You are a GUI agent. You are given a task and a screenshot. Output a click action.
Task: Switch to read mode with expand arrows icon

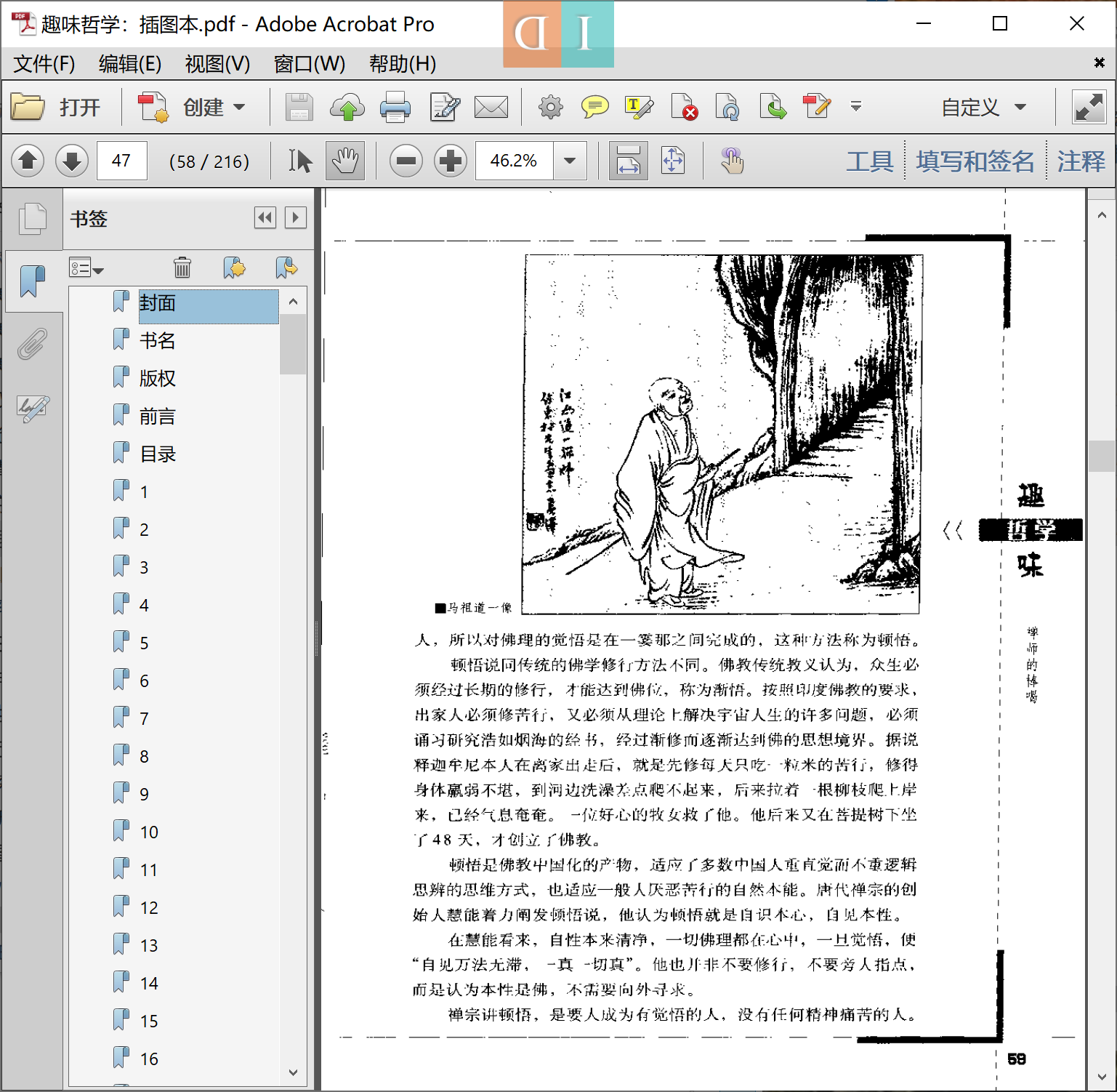pos(1089,108)
